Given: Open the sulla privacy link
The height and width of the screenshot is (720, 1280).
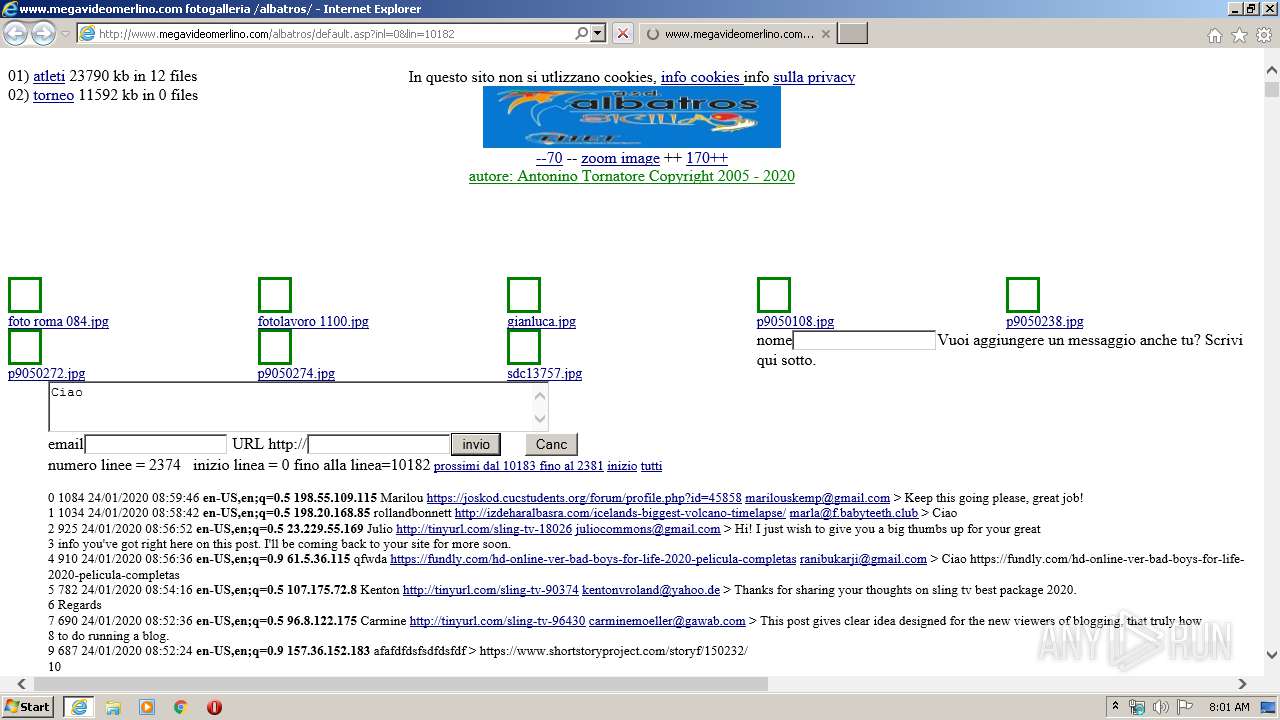Looking at the screenshot, I should click(814, 77).
